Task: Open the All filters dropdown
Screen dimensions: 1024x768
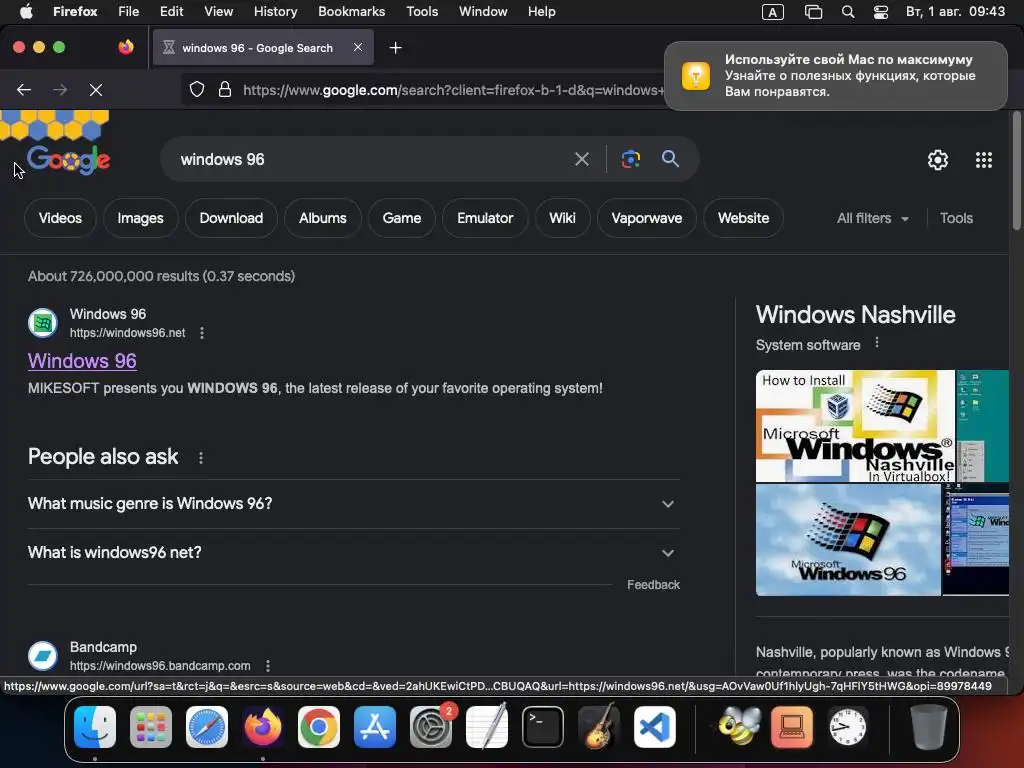Action: click(x=872, y=218)
